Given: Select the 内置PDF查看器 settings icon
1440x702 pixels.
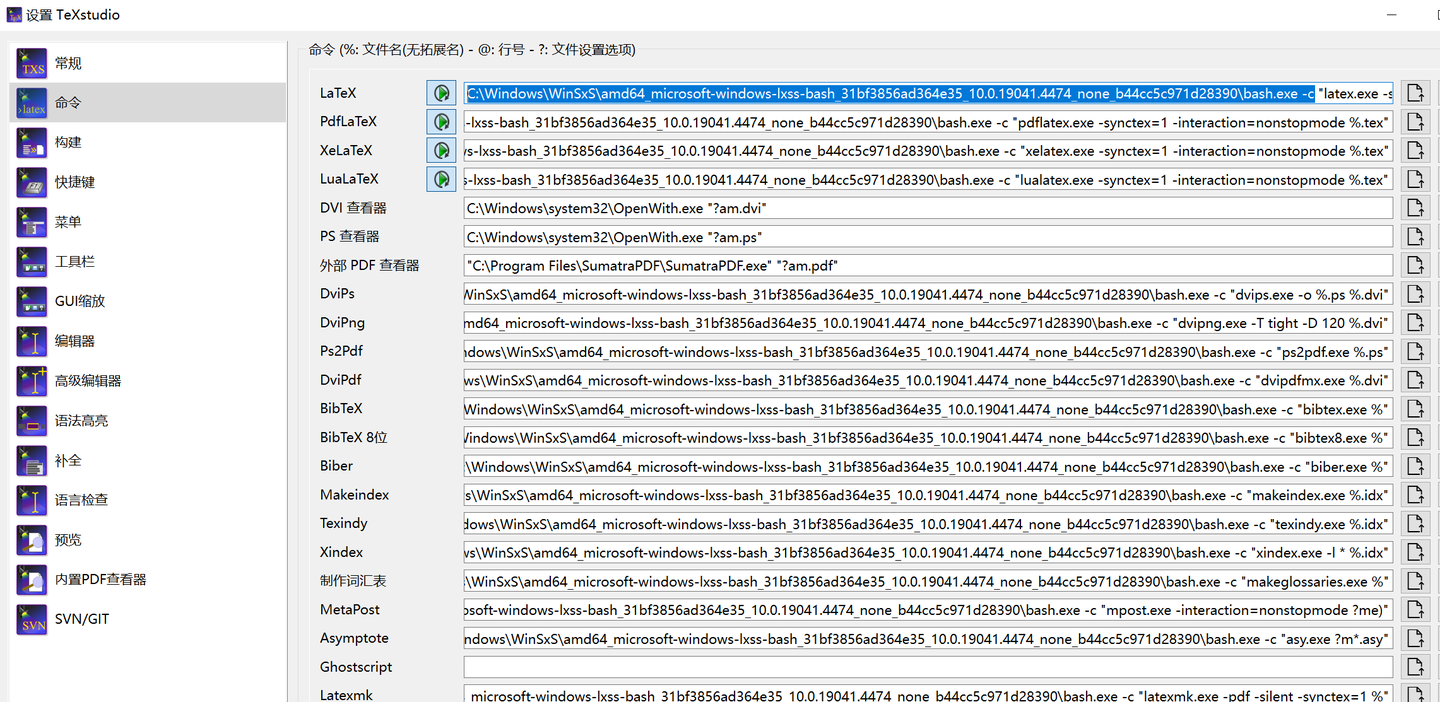Looking at the screenshot, I should tap(31, 579).
